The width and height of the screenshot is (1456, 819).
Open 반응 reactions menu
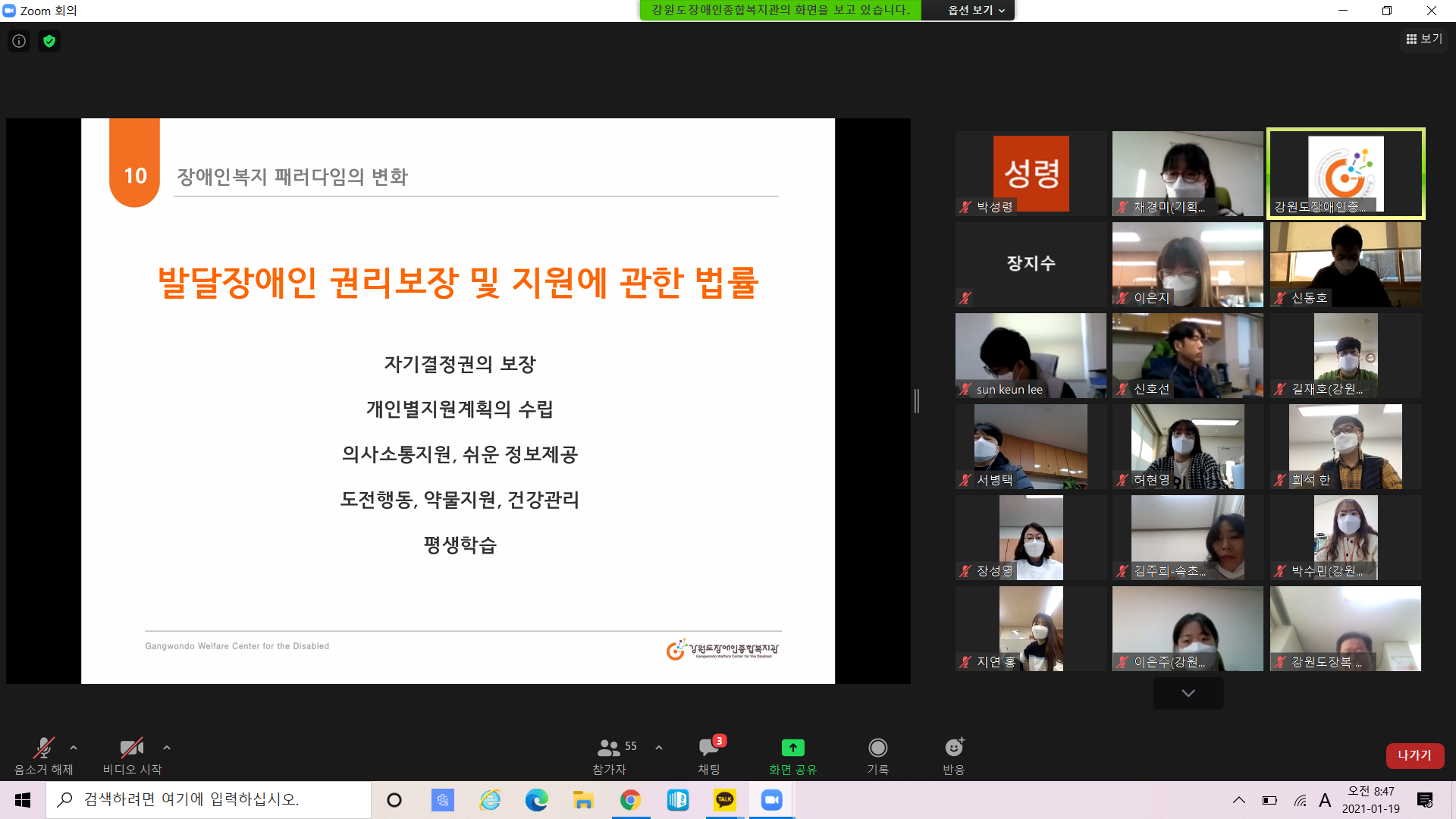pos(953,756)
